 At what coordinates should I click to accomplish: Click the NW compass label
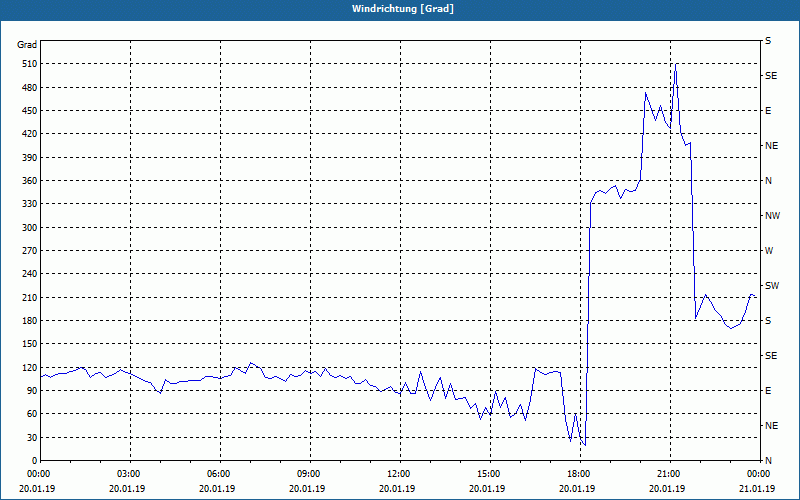point(772,216)
